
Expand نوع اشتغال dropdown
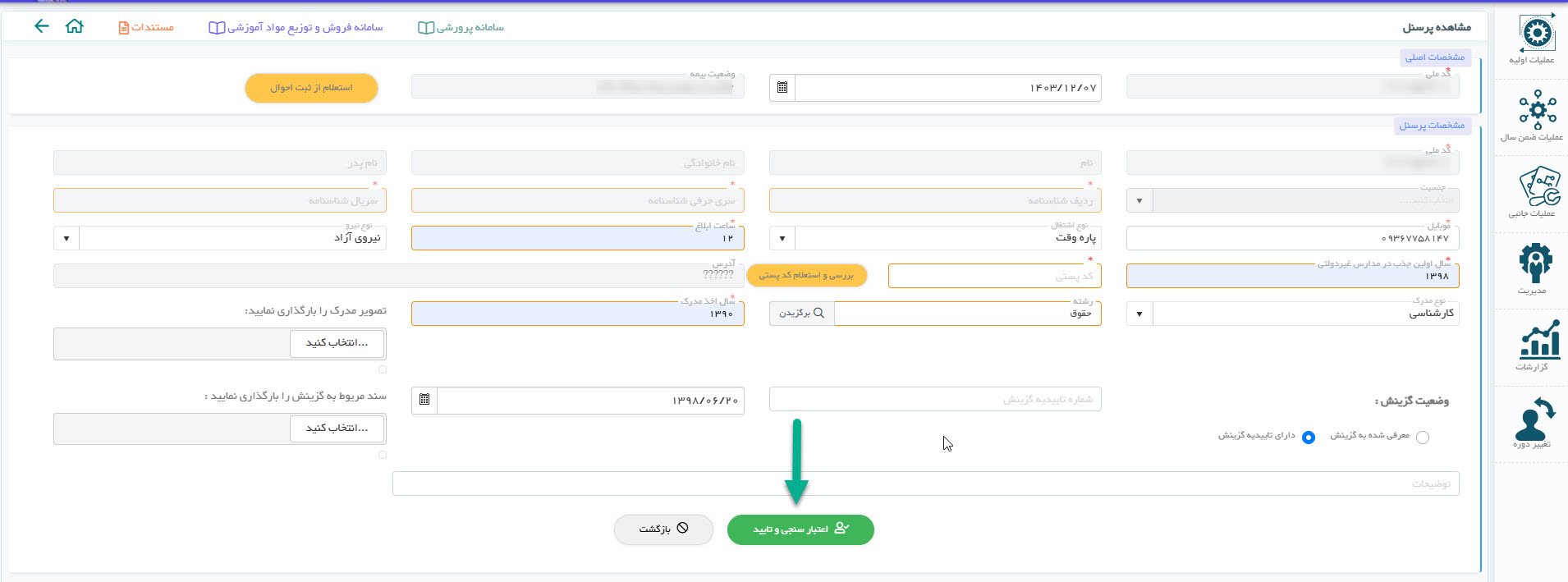point(782,239)
